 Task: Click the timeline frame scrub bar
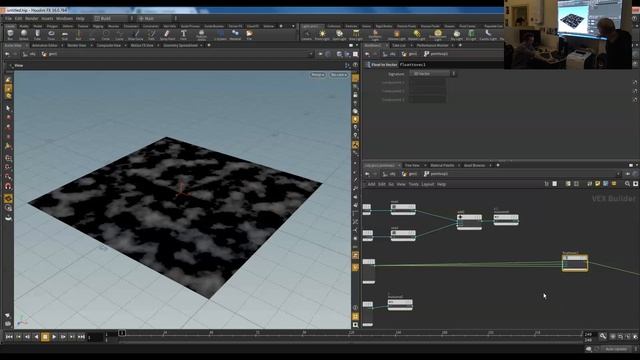coord(351,334)
